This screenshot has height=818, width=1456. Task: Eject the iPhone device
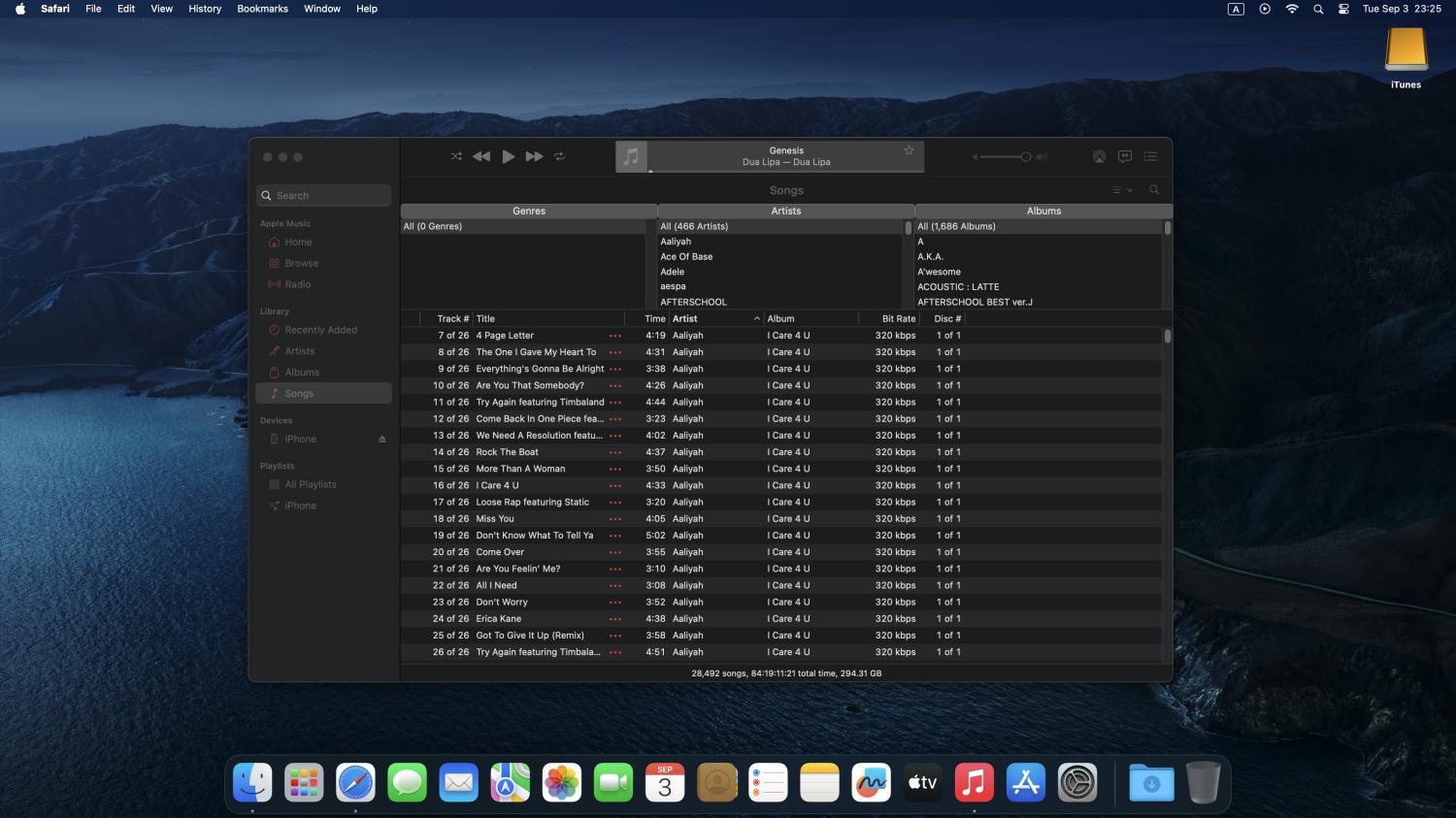382,440
